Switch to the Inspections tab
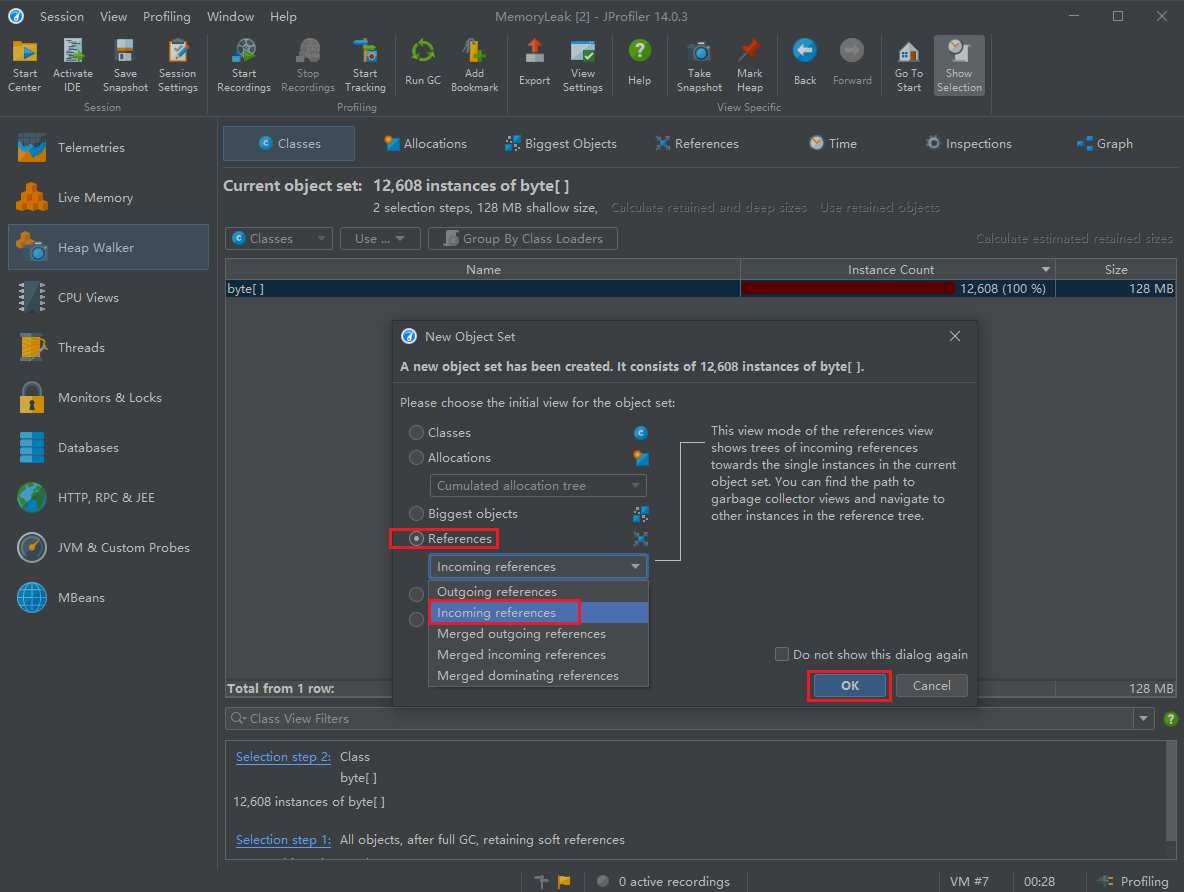Image resolution: width=1184 pixels, height=892 pixels. (x=969, y=144)
